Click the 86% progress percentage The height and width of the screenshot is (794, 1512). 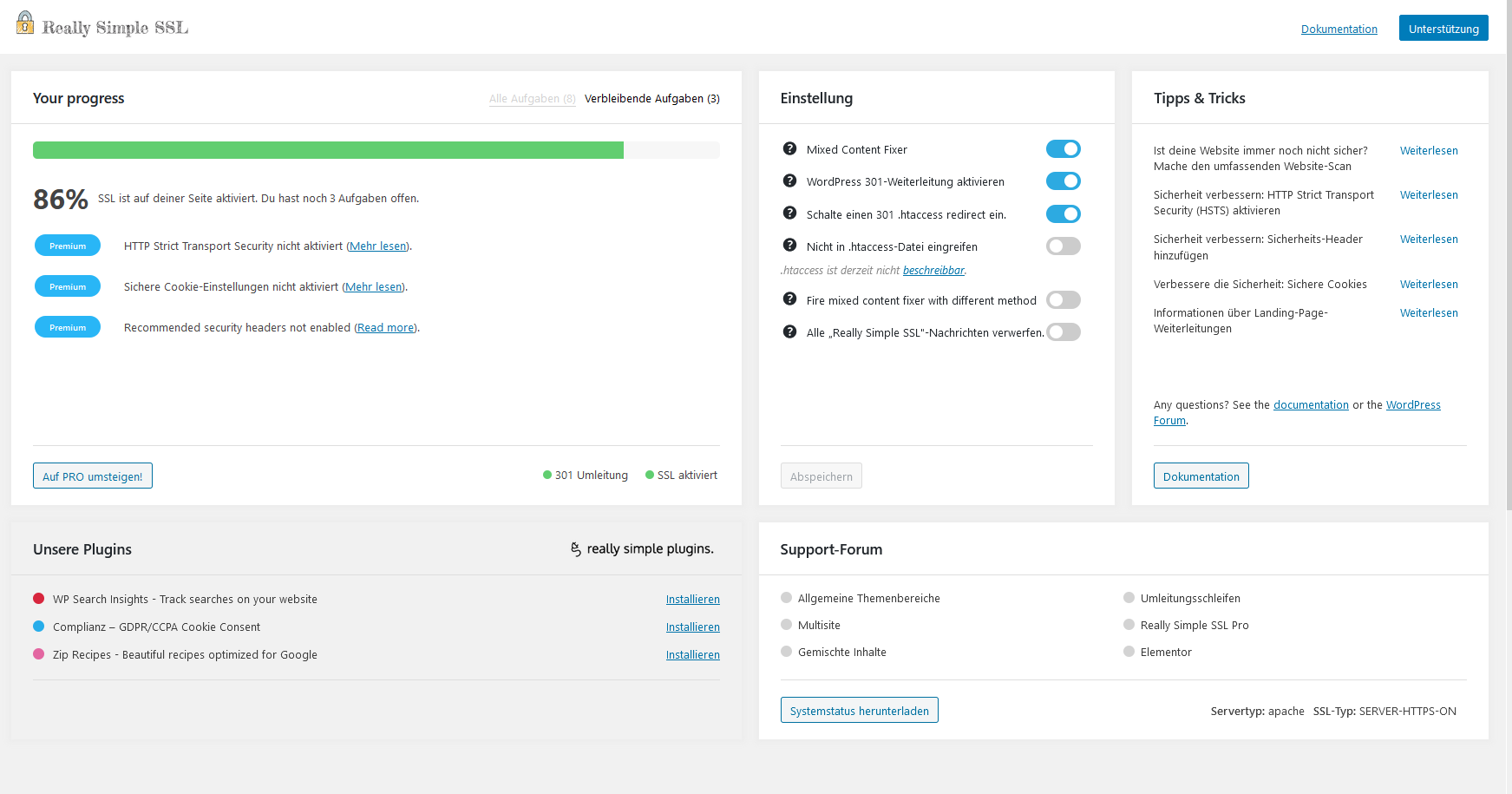coord(61,200)
